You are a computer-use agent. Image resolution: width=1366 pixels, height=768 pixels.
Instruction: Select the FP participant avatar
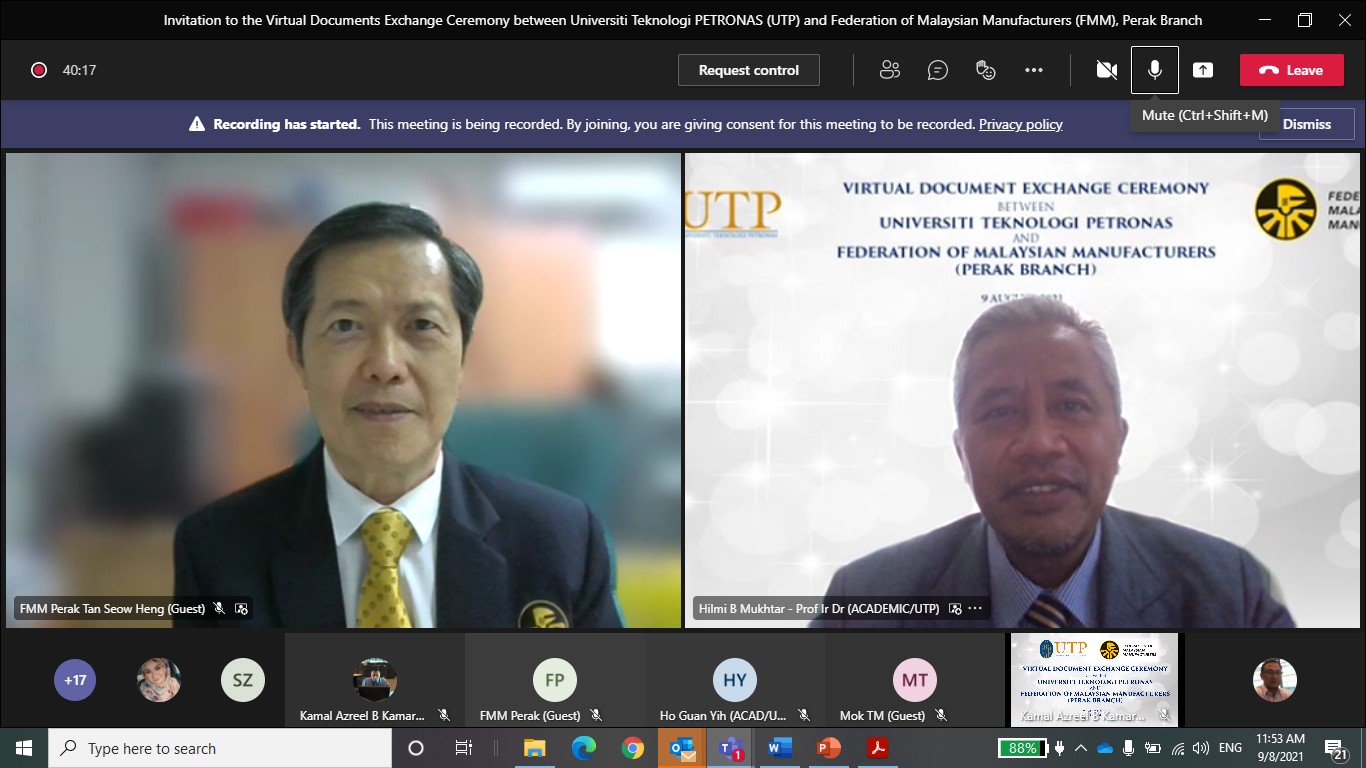click(555, 680)
